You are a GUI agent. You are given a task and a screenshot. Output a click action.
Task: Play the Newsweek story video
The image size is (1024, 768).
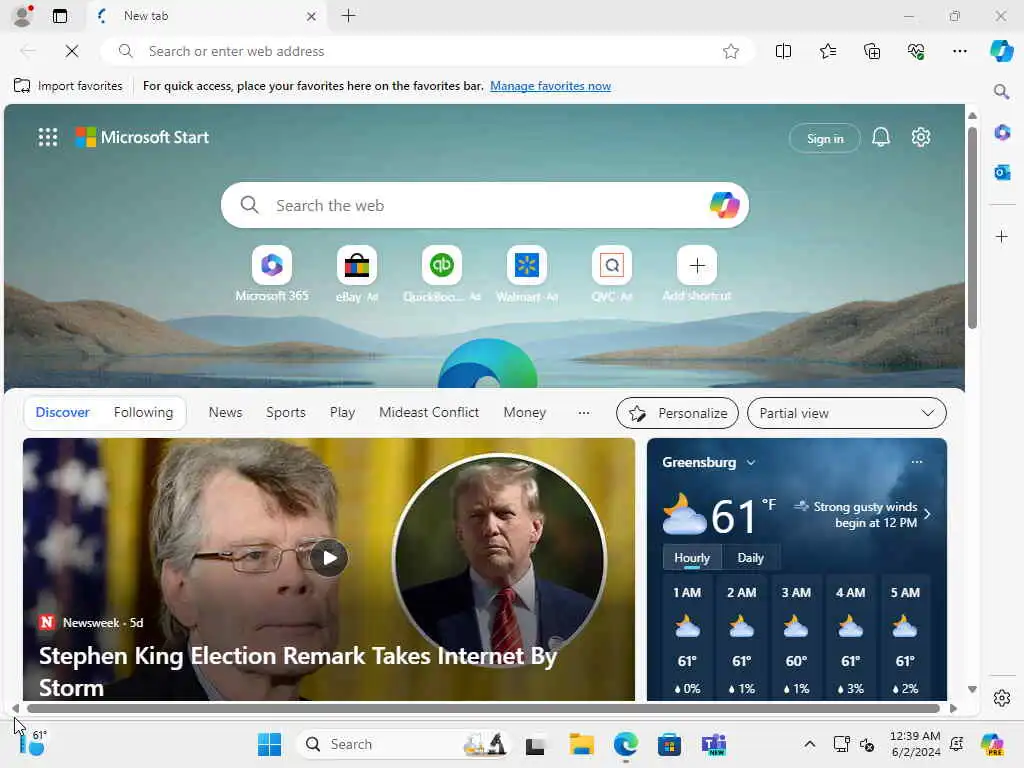pos(328,558)
